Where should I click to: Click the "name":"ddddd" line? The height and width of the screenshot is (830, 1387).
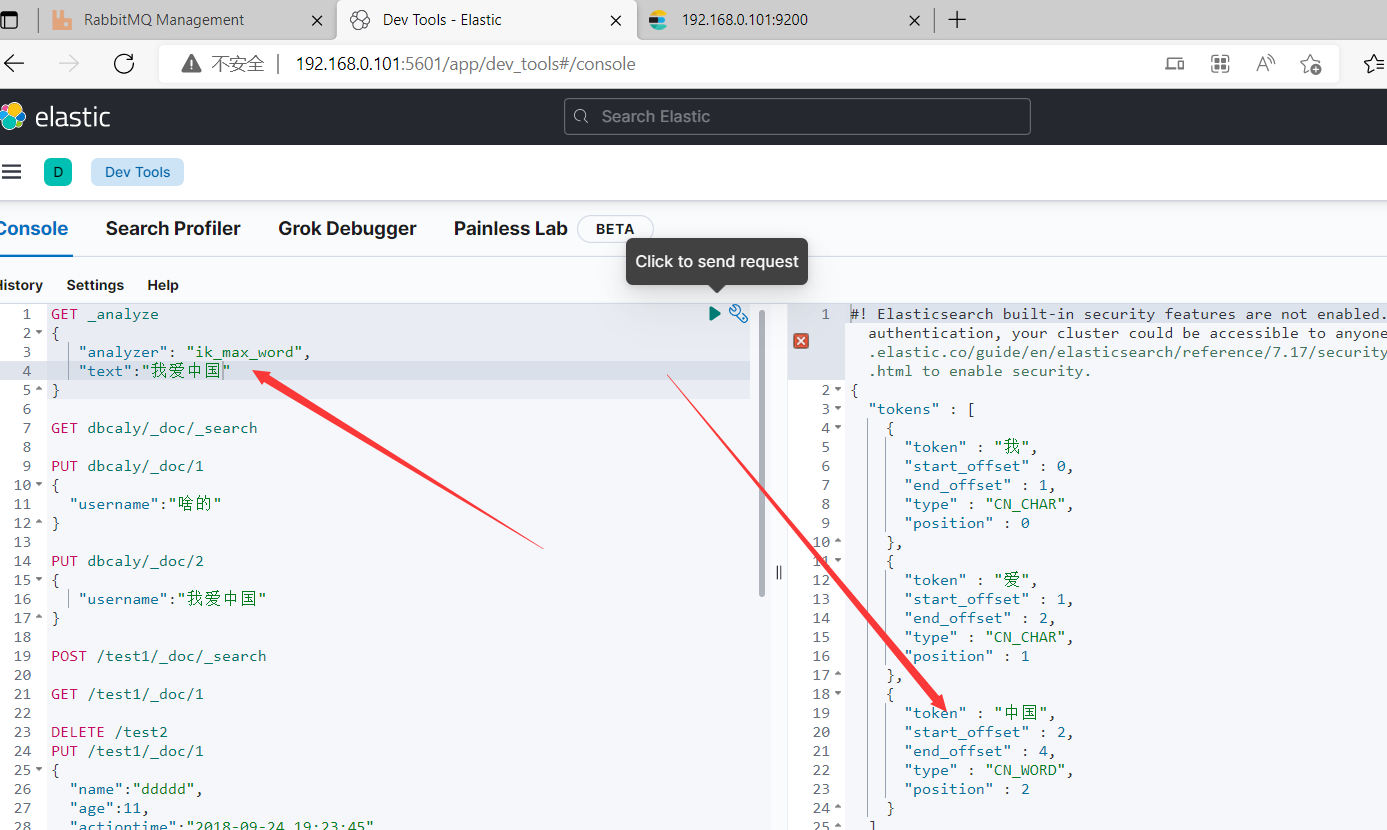136,789
